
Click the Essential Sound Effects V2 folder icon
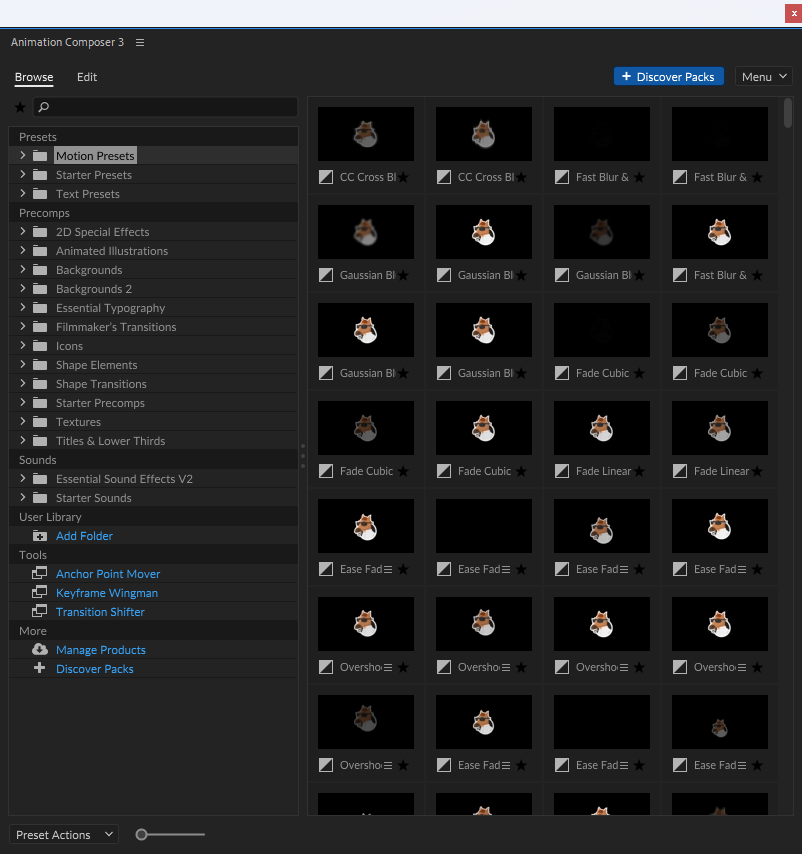coord(40,479)
